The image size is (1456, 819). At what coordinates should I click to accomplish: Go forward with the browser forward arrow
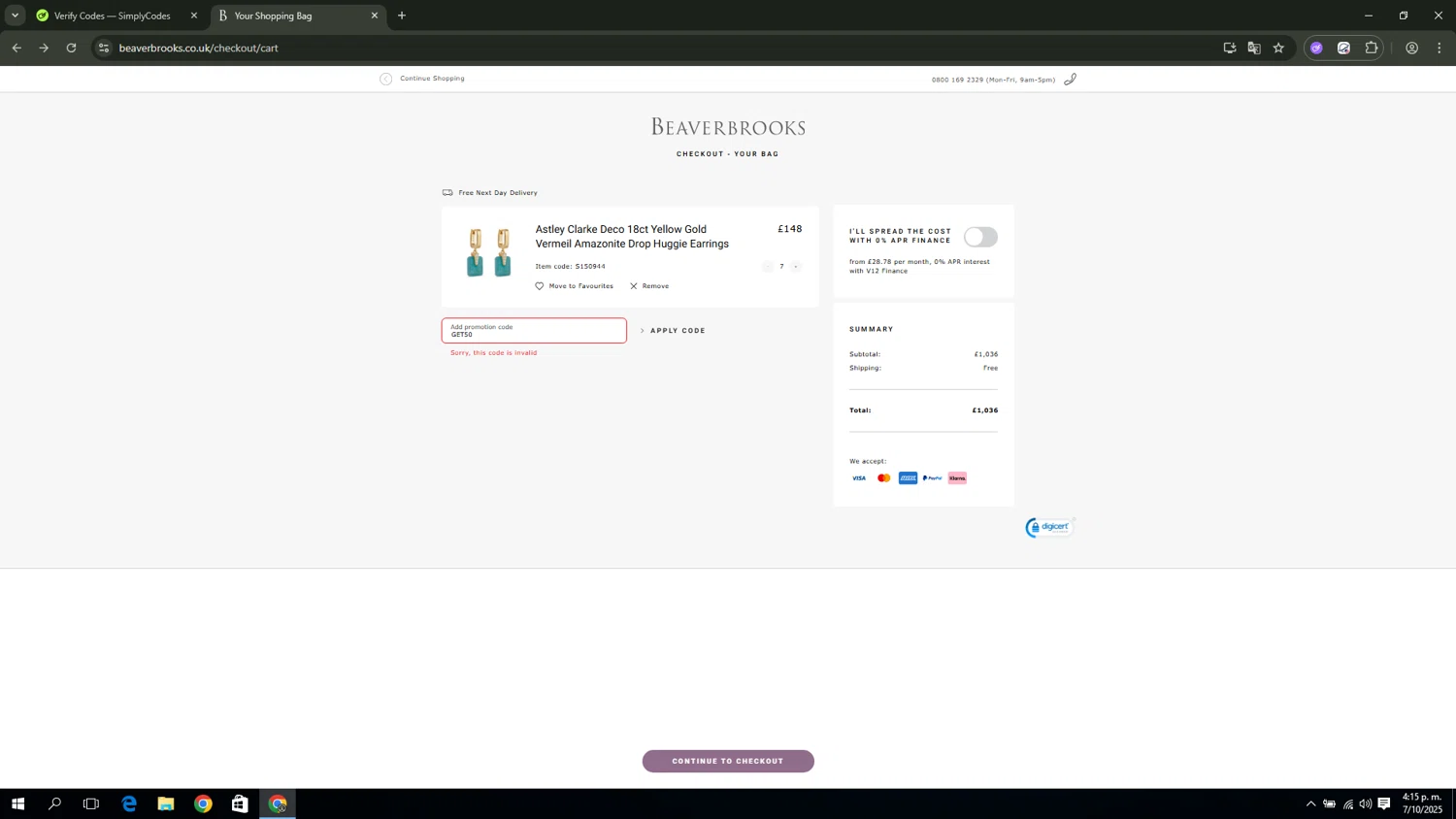point(44,48)
